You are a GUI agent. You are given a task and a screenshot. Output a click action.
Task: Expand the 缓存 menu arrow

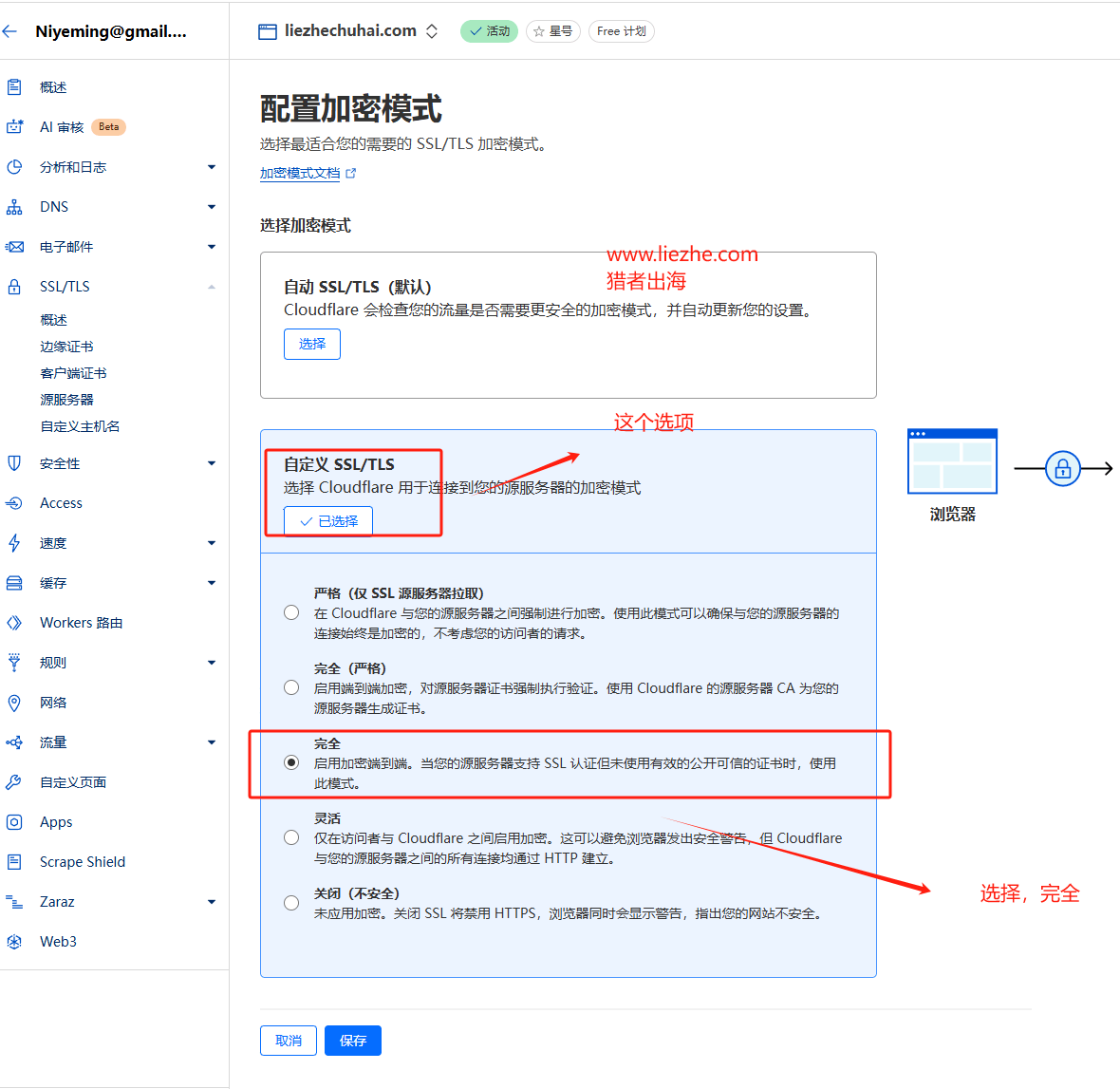point(212,583)
